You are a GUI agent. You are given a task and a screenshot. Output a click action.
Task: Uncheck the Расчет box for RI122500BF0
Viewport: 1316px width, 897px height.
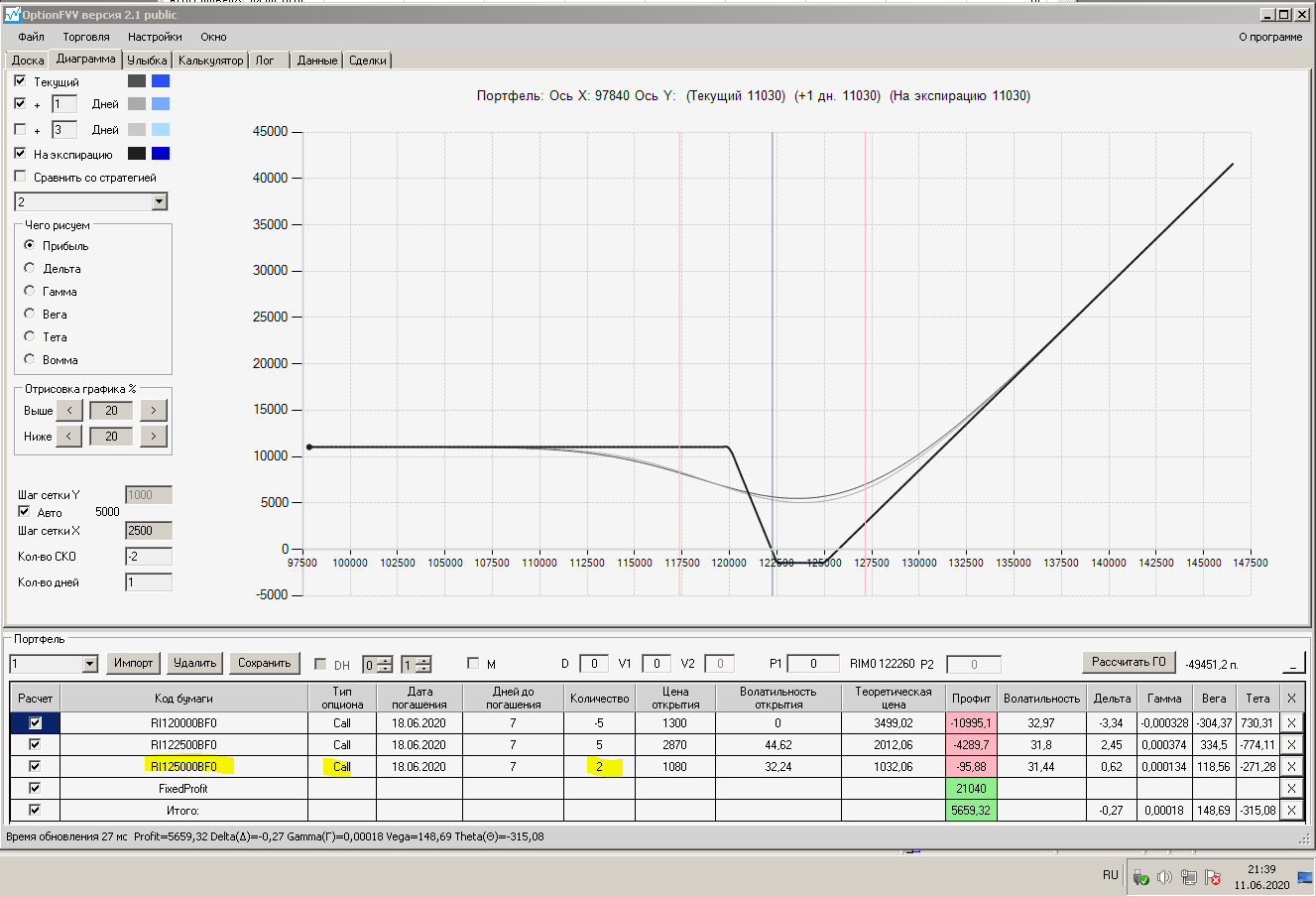coord(35,744)
